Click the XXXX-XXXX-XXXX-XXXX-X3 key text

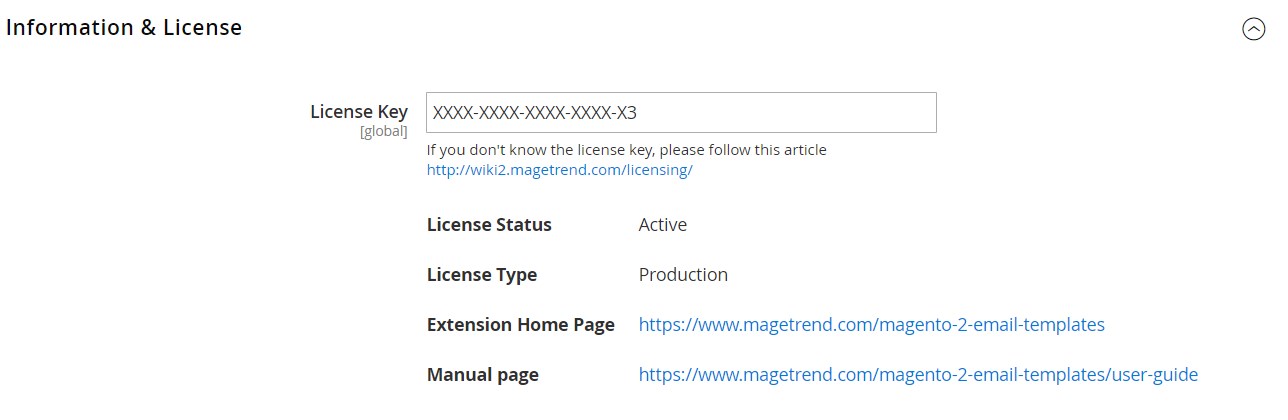tap(535, 113)
